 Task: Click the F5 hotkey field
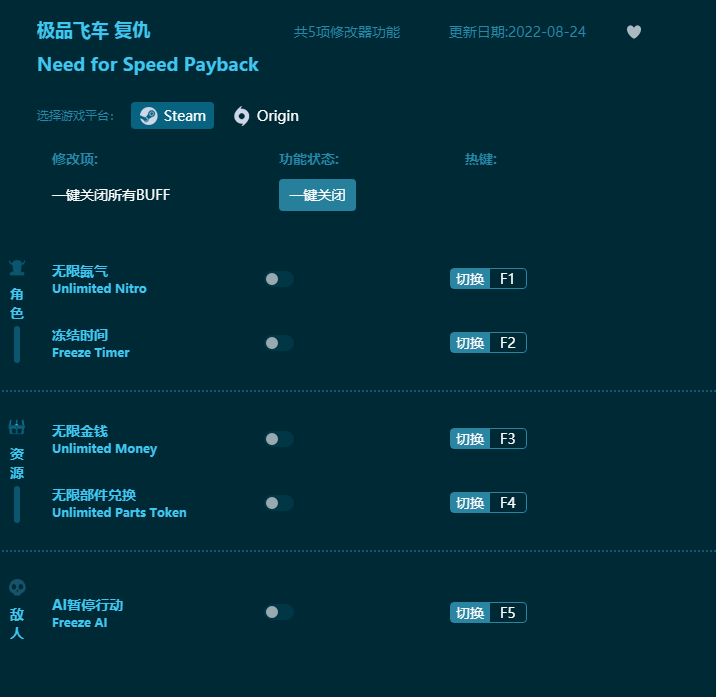[x=508, y=613]
